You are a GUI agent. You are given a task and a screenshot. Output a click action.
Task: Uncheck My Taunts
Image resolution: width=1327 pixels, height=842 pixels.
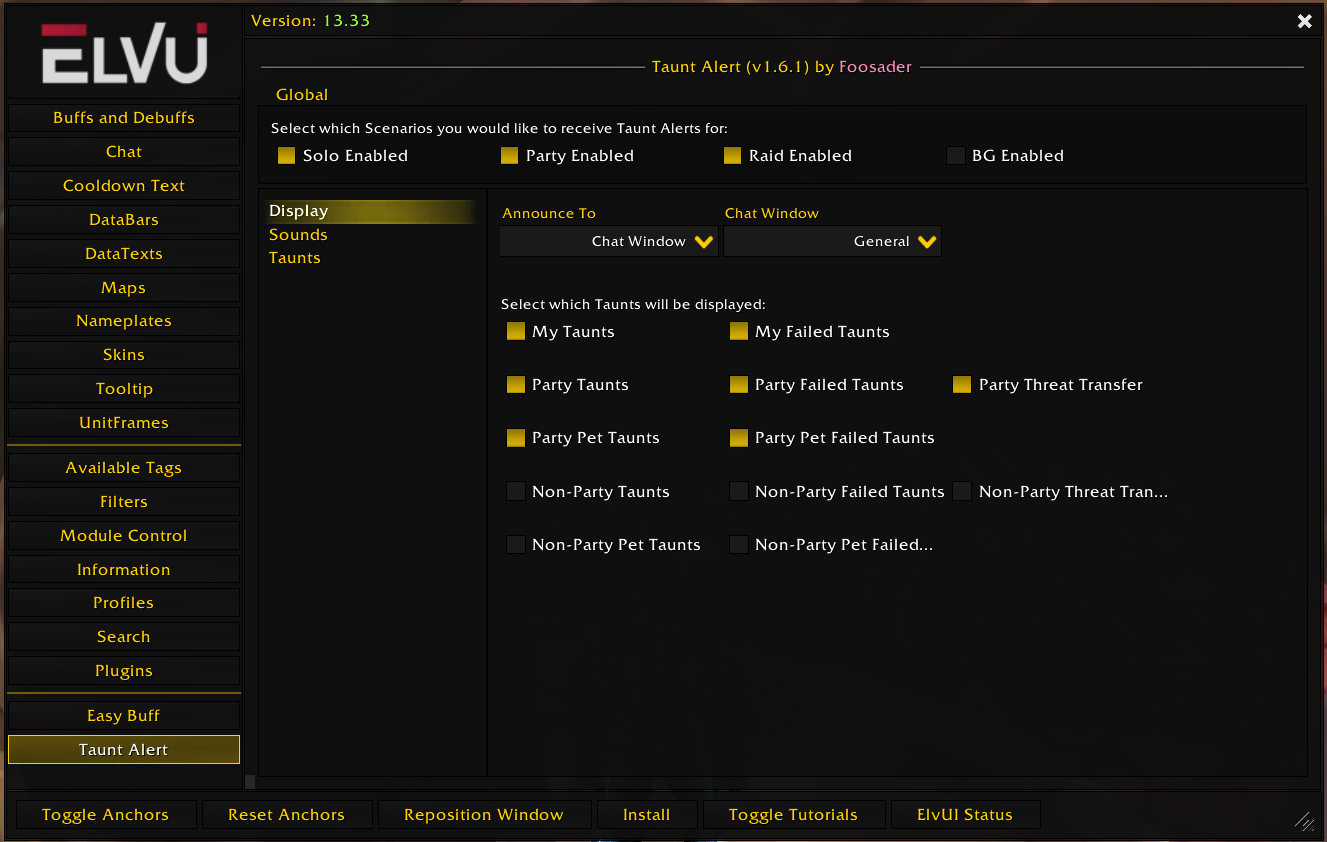pyautogui.click(x=516, y=331)
